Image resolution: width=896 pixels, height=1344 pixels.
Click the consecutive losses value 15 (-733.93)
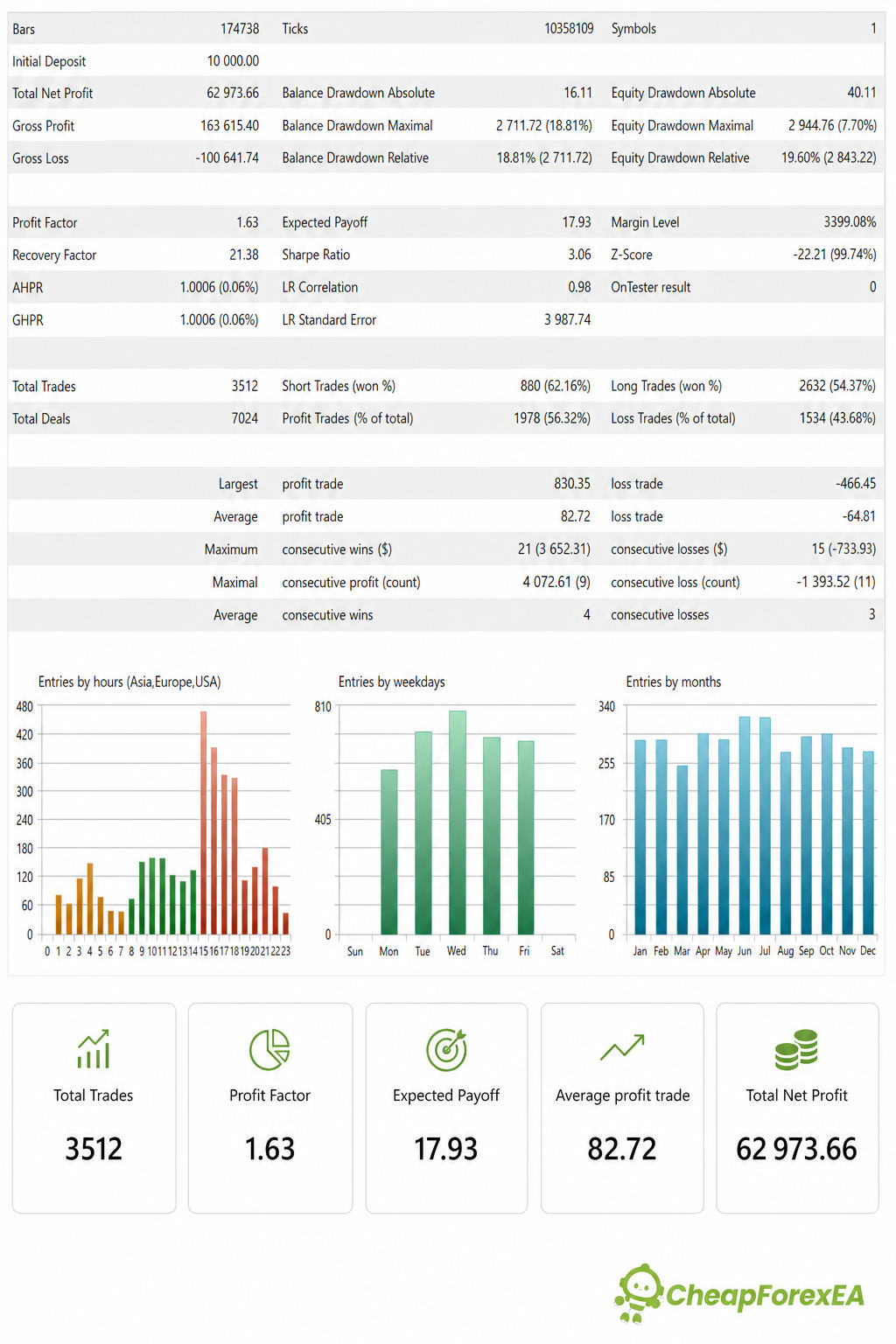[843, 549]
